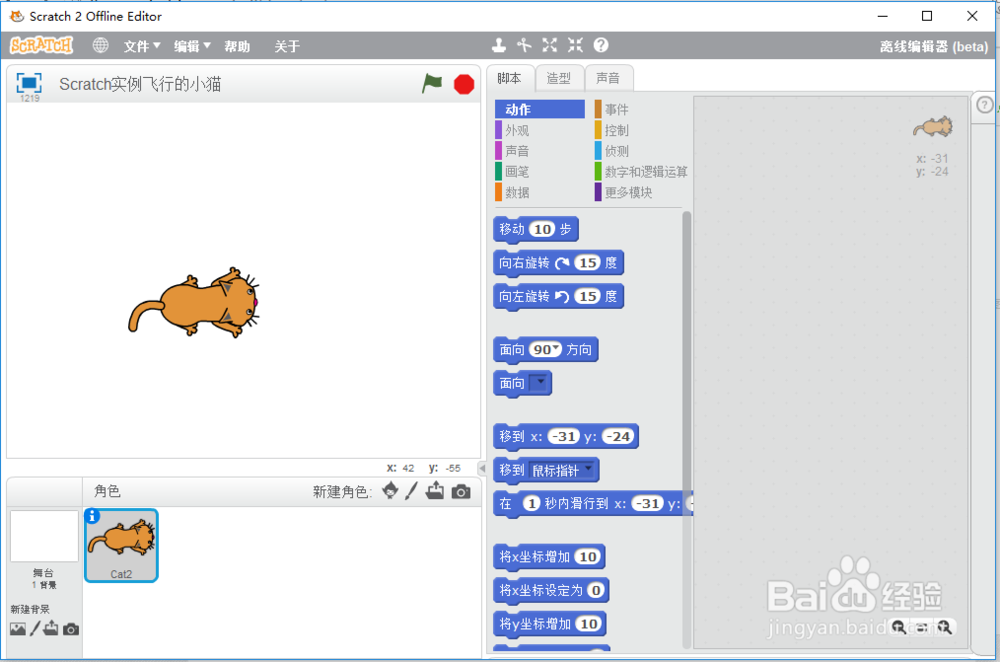1000x662 pixels.
Task: Click the cat sprite on stage
Action: (x=195, y=302)
